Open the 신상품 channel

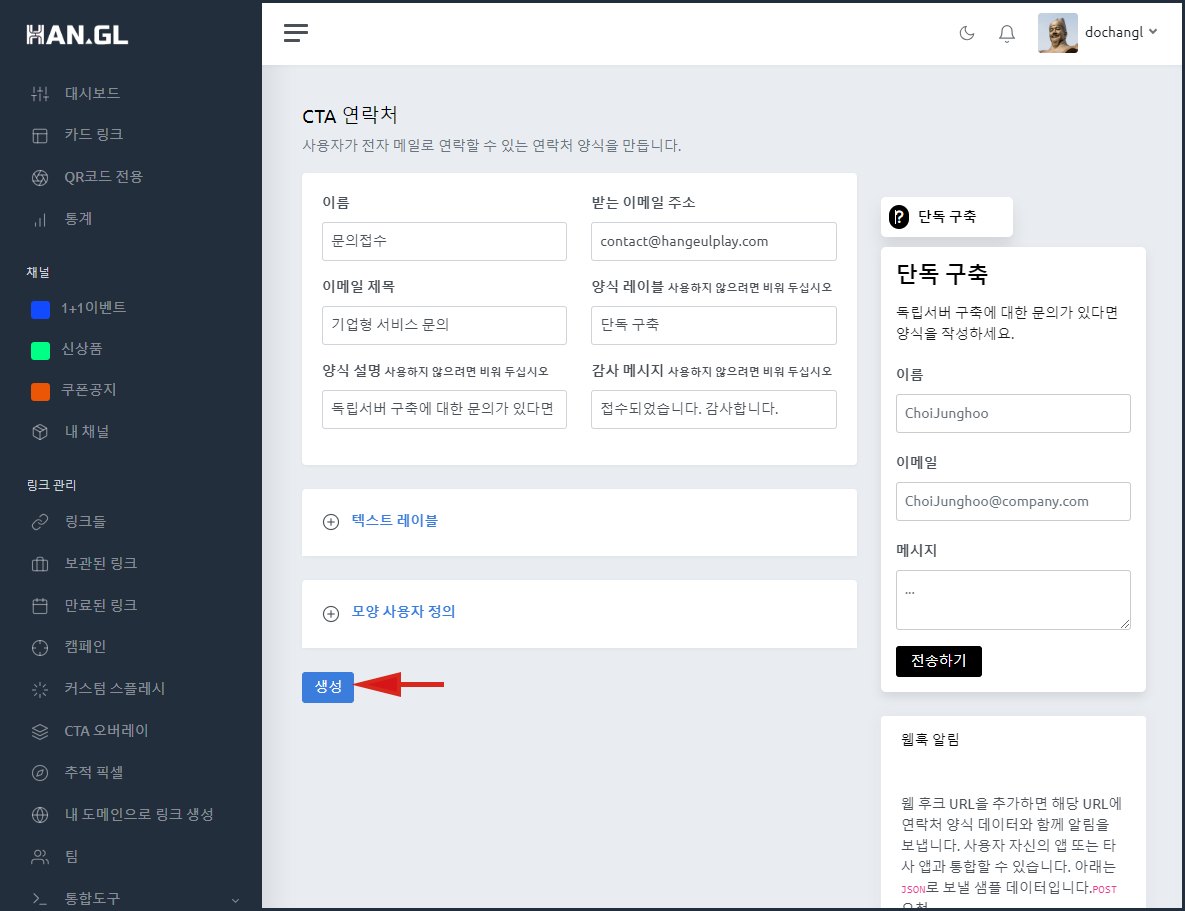click(82, 349)
